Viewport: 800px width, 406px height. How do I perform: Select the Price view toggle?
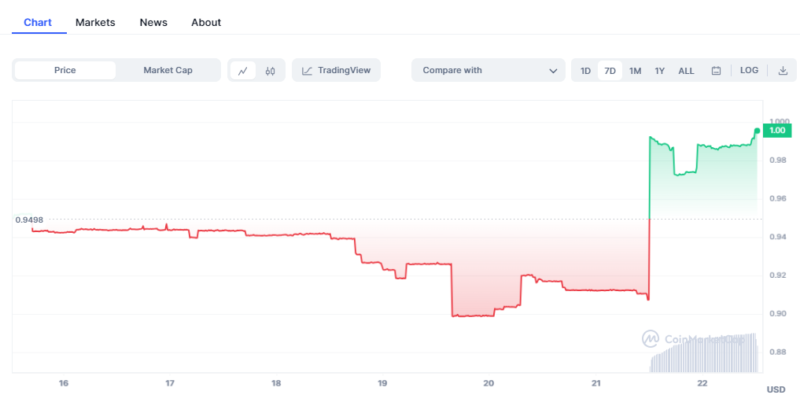click(65, 71)
